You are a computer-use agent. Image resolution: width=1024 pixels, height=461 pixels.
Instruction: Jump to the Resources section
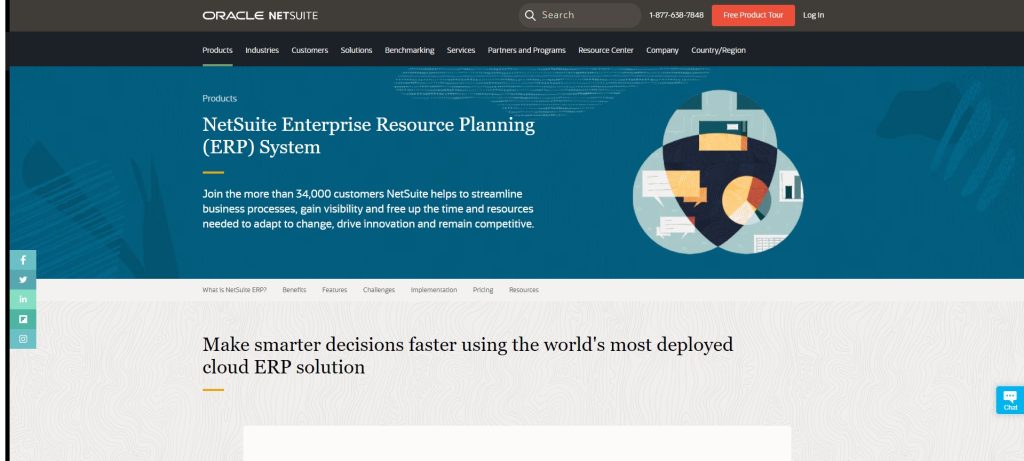(524, 290)
